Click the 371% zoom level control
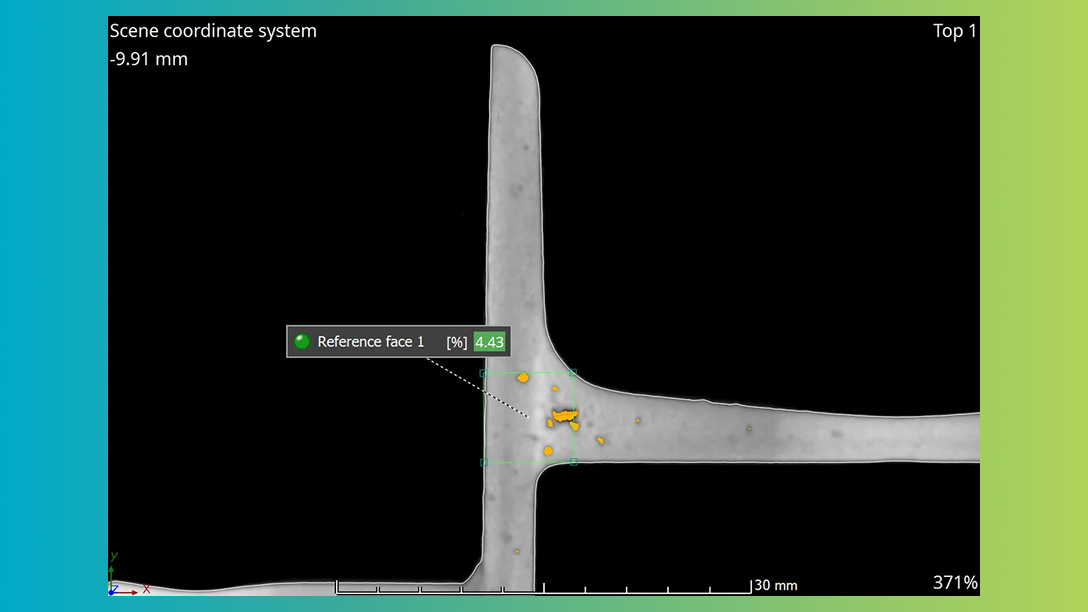The height and width of the screenshot is (612, 1088). [x=955, y=582]
